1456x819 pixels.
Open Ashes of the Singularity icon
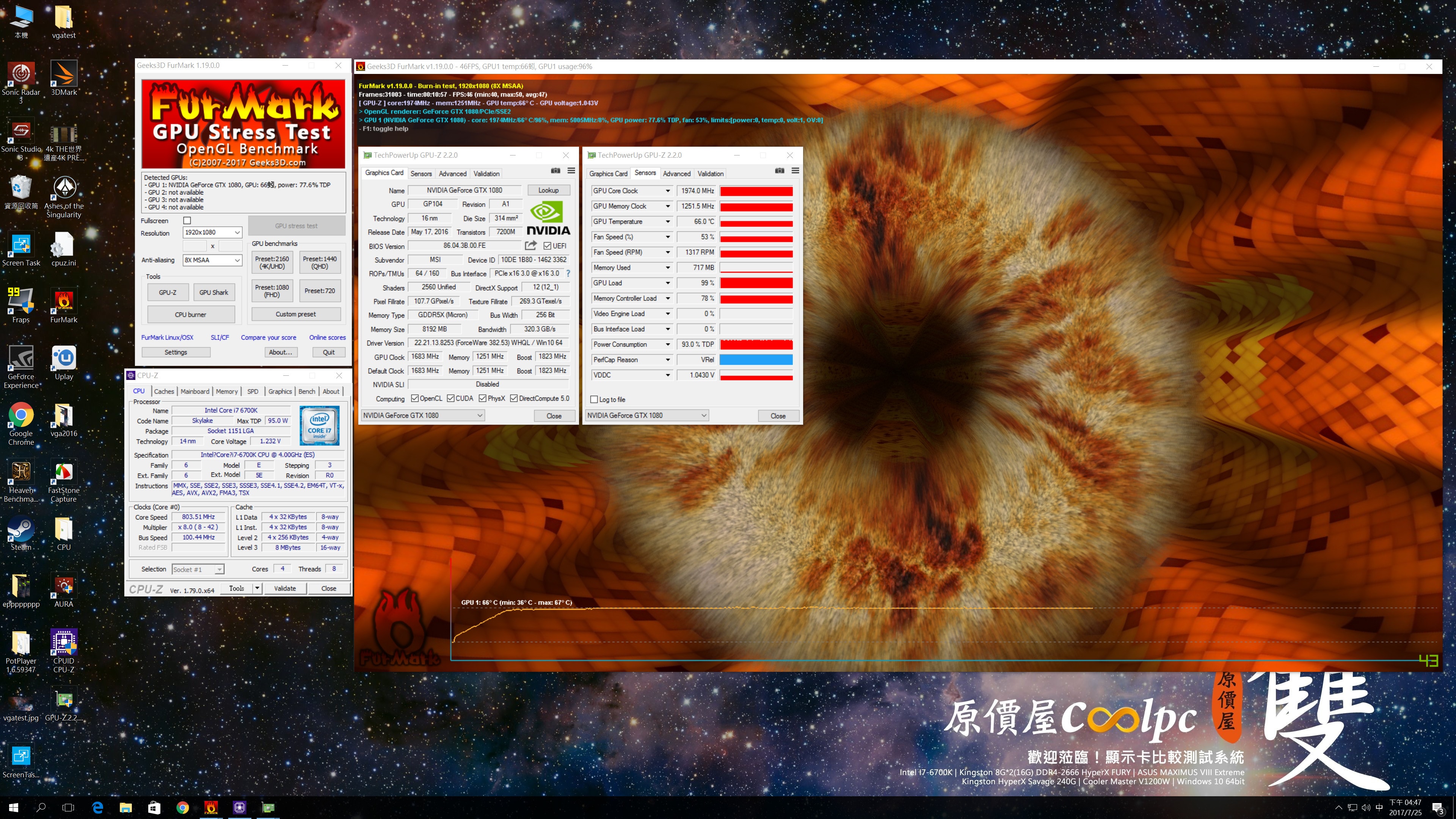pos(64,197)
